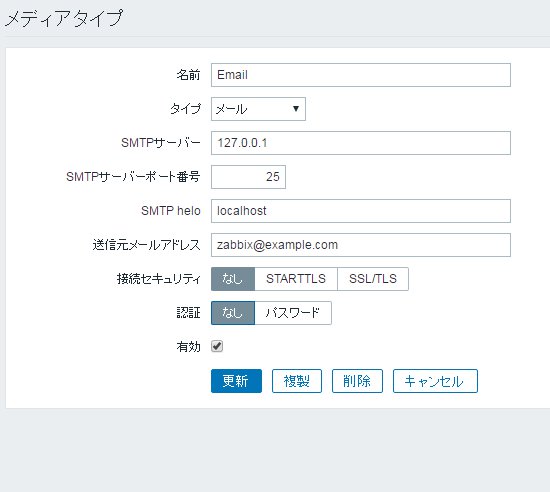
Task: Click the 送信元メールアドレス field
Action: (x=361, y=245)
